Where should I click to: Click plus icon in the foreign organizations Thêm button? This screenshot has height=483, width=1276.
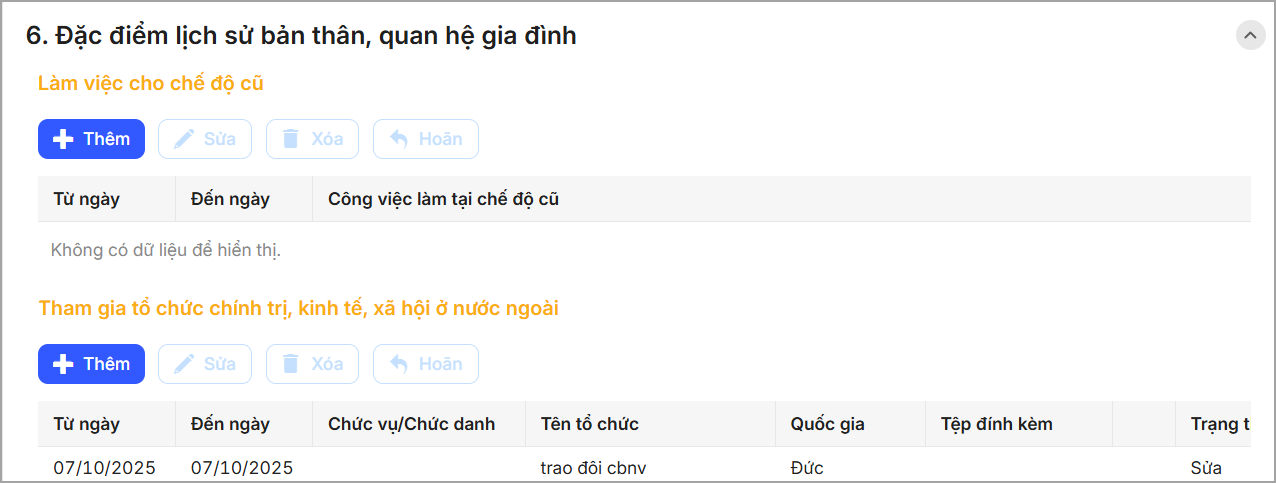(63, 364)
